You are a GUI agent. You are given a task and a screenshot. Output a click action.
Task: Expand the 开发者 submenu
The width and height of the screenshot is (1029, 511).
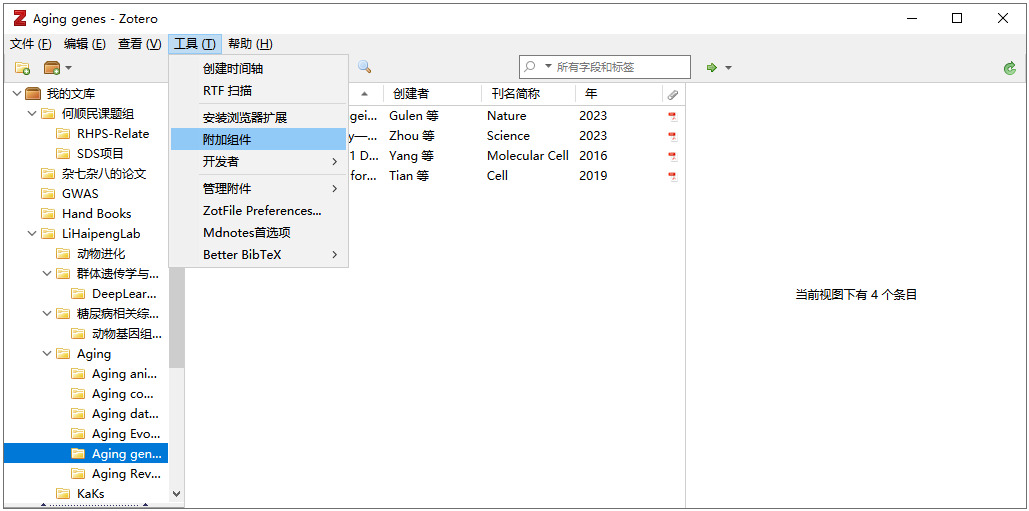click(x=259, y=161)
